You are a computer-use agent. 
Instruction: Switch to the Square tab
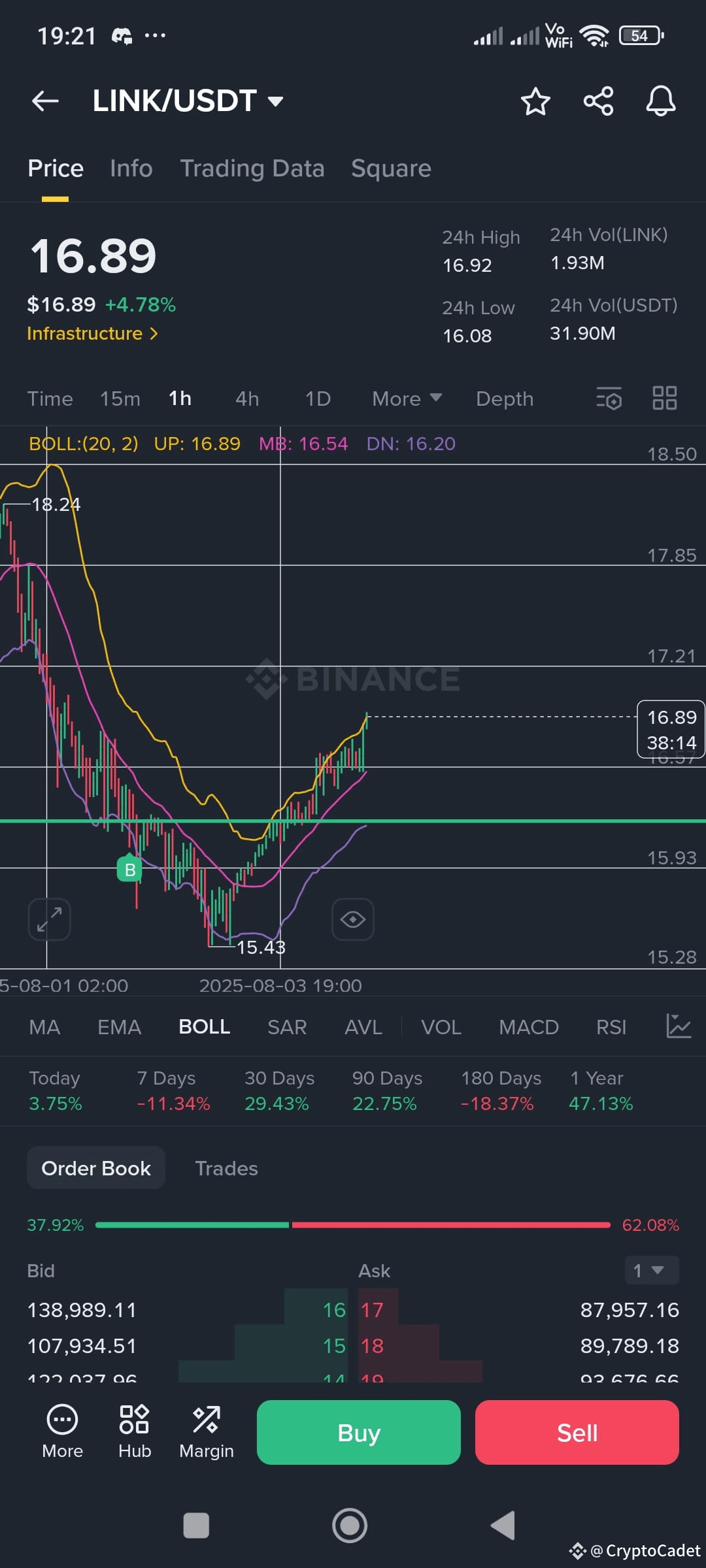coord(391,169)
